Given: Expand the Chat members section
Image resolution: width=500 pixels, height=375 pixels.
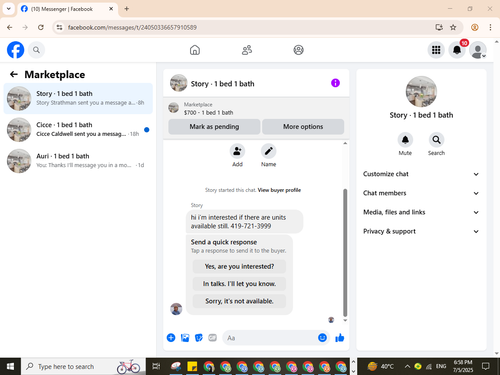Looking at the screenshot, I should click(421, 193).
